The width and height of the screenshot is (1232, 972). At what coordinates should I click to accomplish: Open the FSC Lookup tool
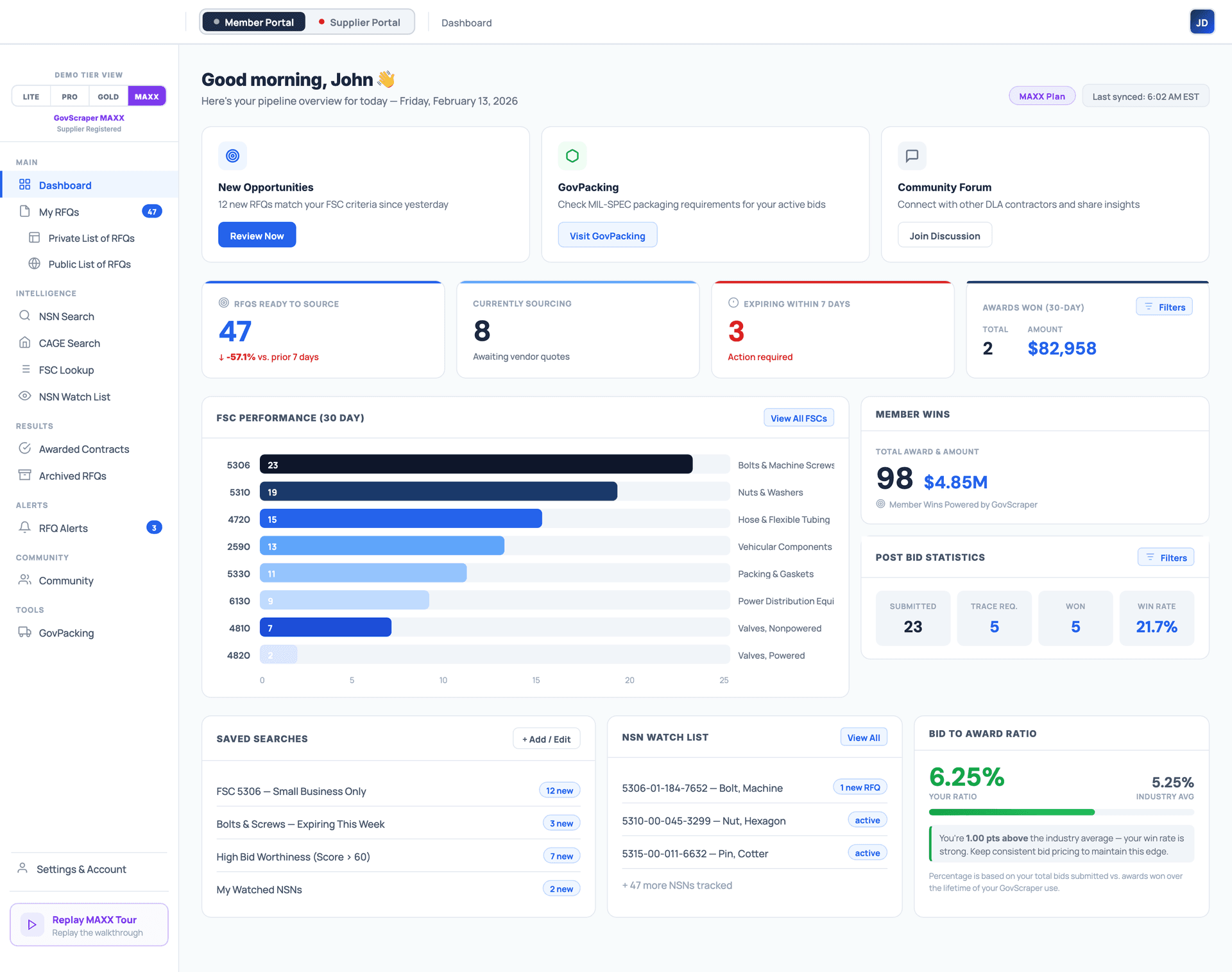point(65,370)
